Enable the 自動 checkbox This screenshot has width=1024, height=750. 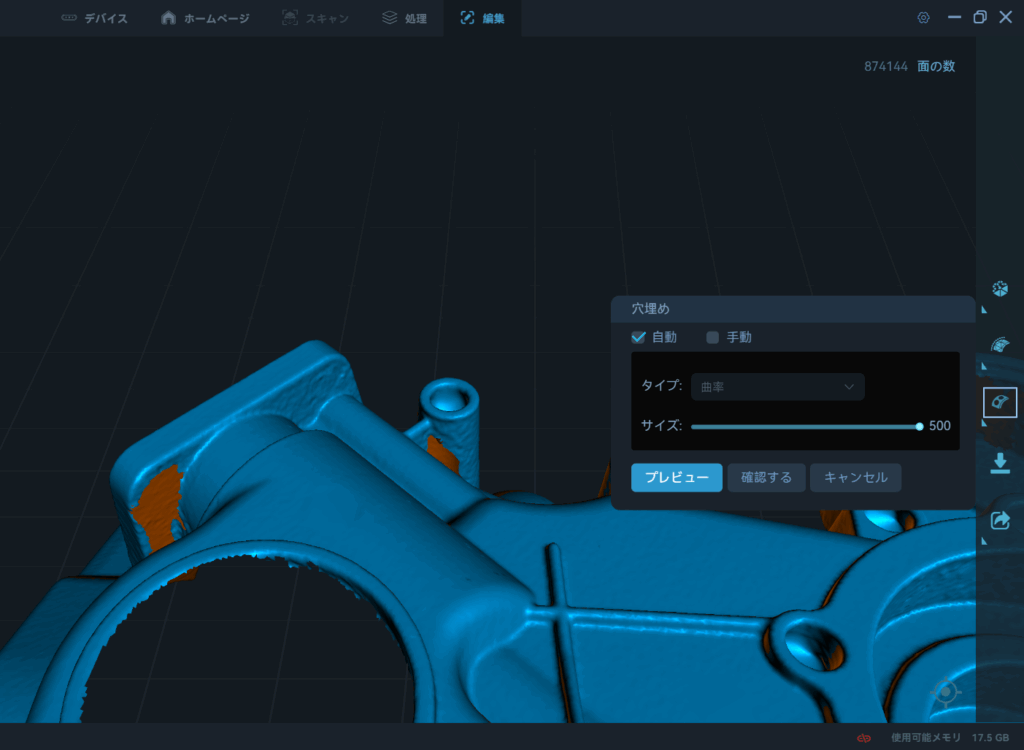(638, 337)
